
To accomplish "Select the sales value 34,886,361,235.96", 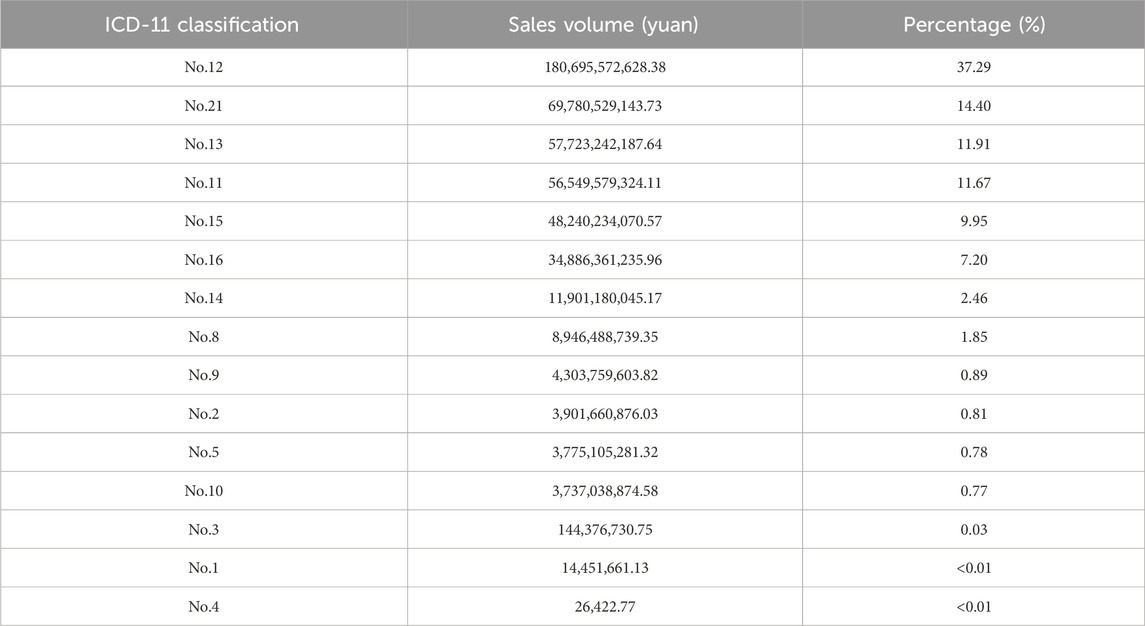I will pyautogui.click(x=605, y=260).
